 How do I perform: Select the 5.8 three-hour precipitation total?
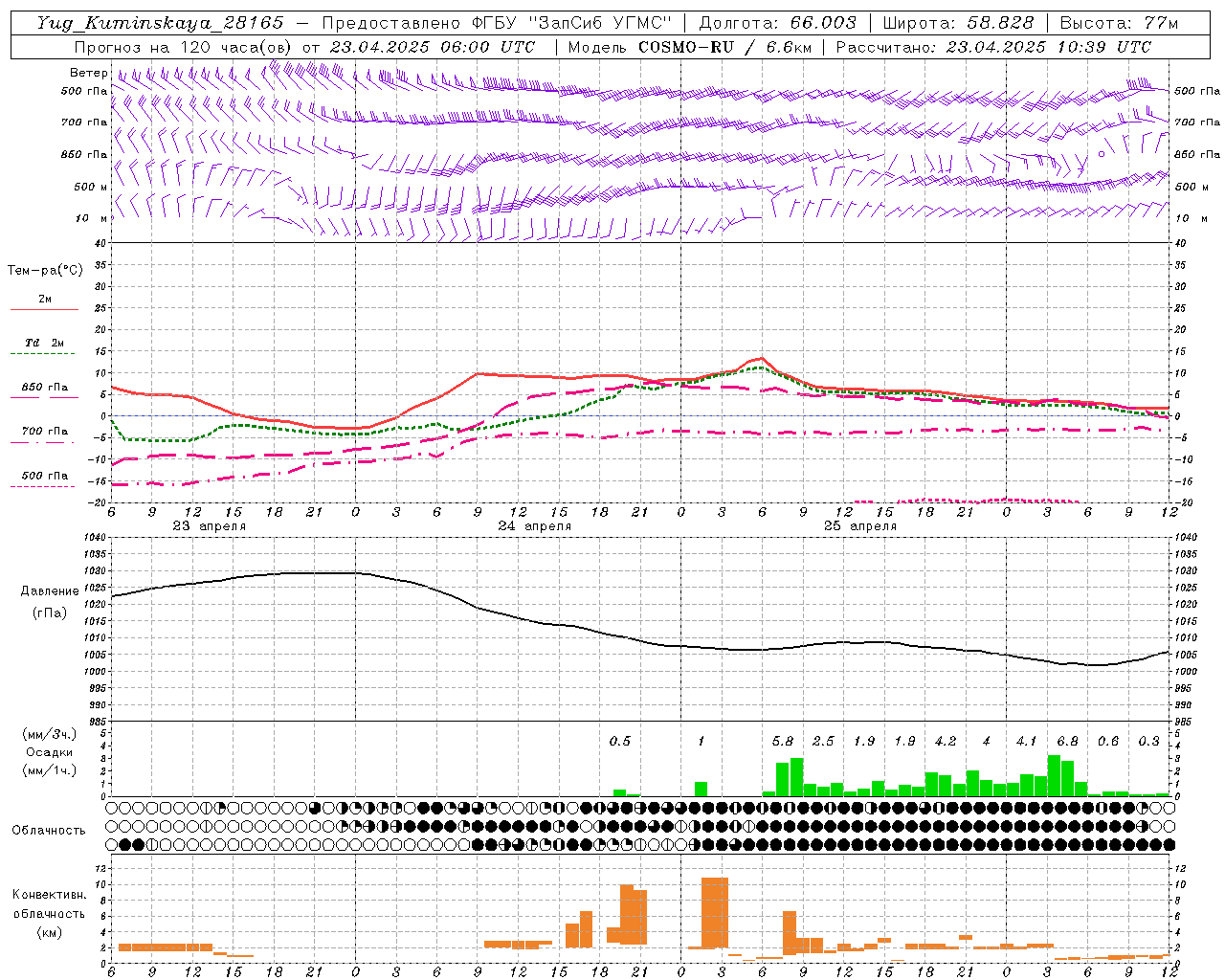click(783, 741)
